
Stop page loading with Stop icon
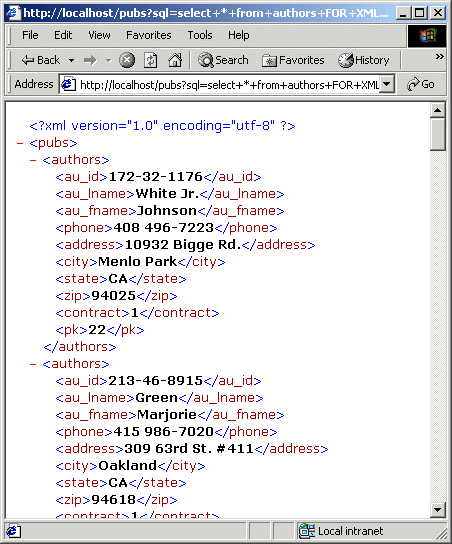pyautogui.click(x=127, y=60)
